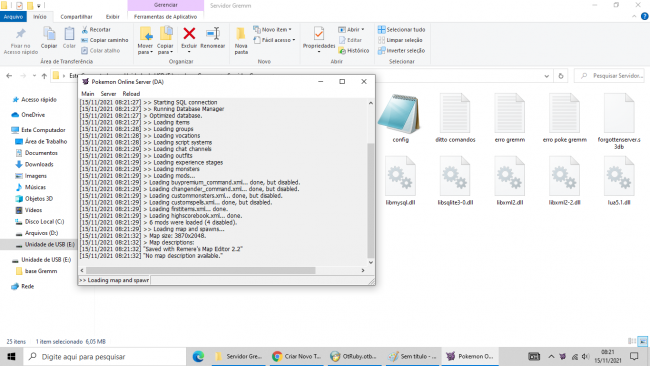Screen dimensions: 650x366
Task: Open the notification center icon
Action: [634, 356]
